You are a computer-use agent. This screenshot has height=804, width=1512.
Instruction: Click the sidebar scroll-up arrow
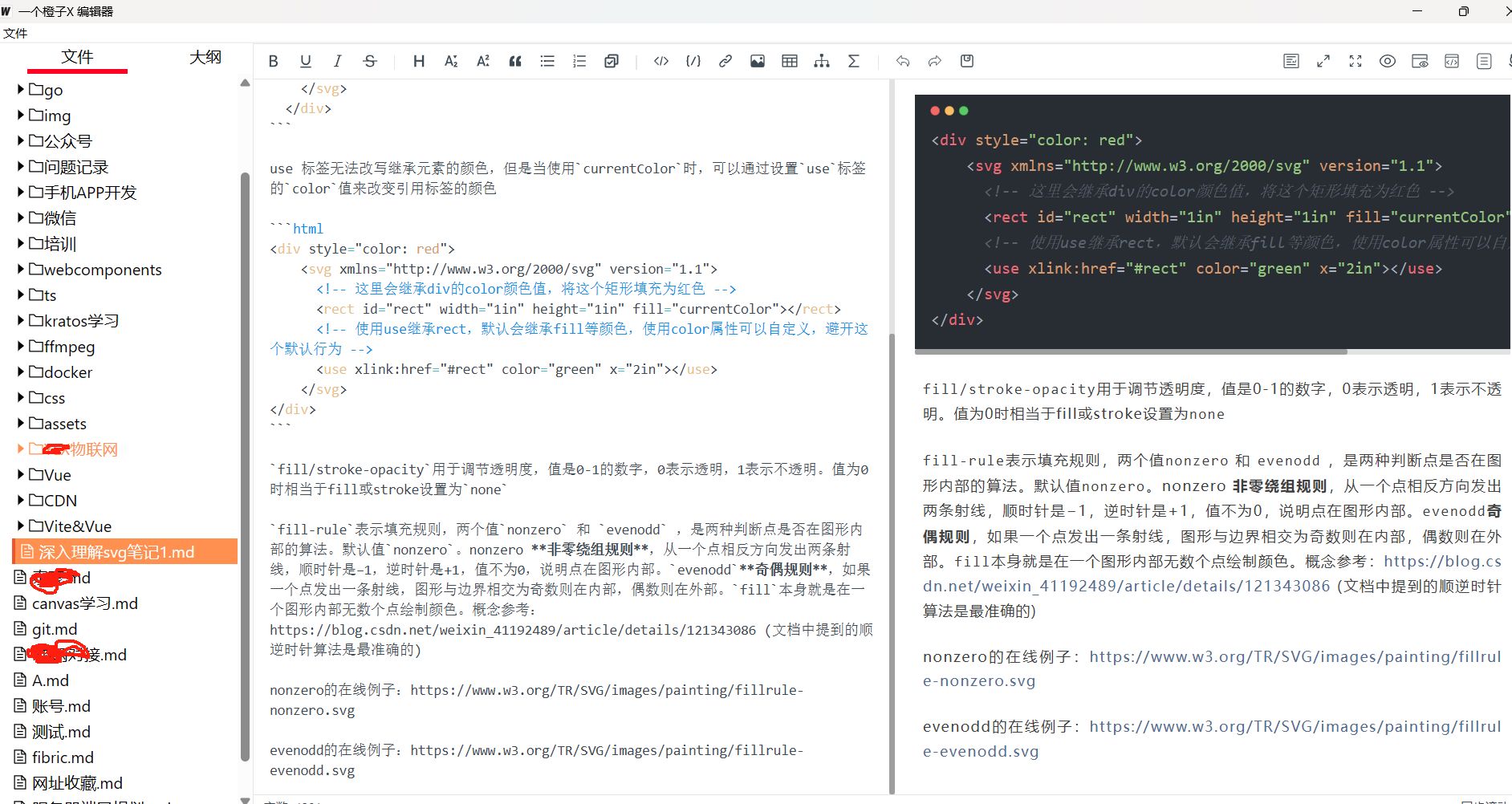pyautogui.click(x=245, y=83)
